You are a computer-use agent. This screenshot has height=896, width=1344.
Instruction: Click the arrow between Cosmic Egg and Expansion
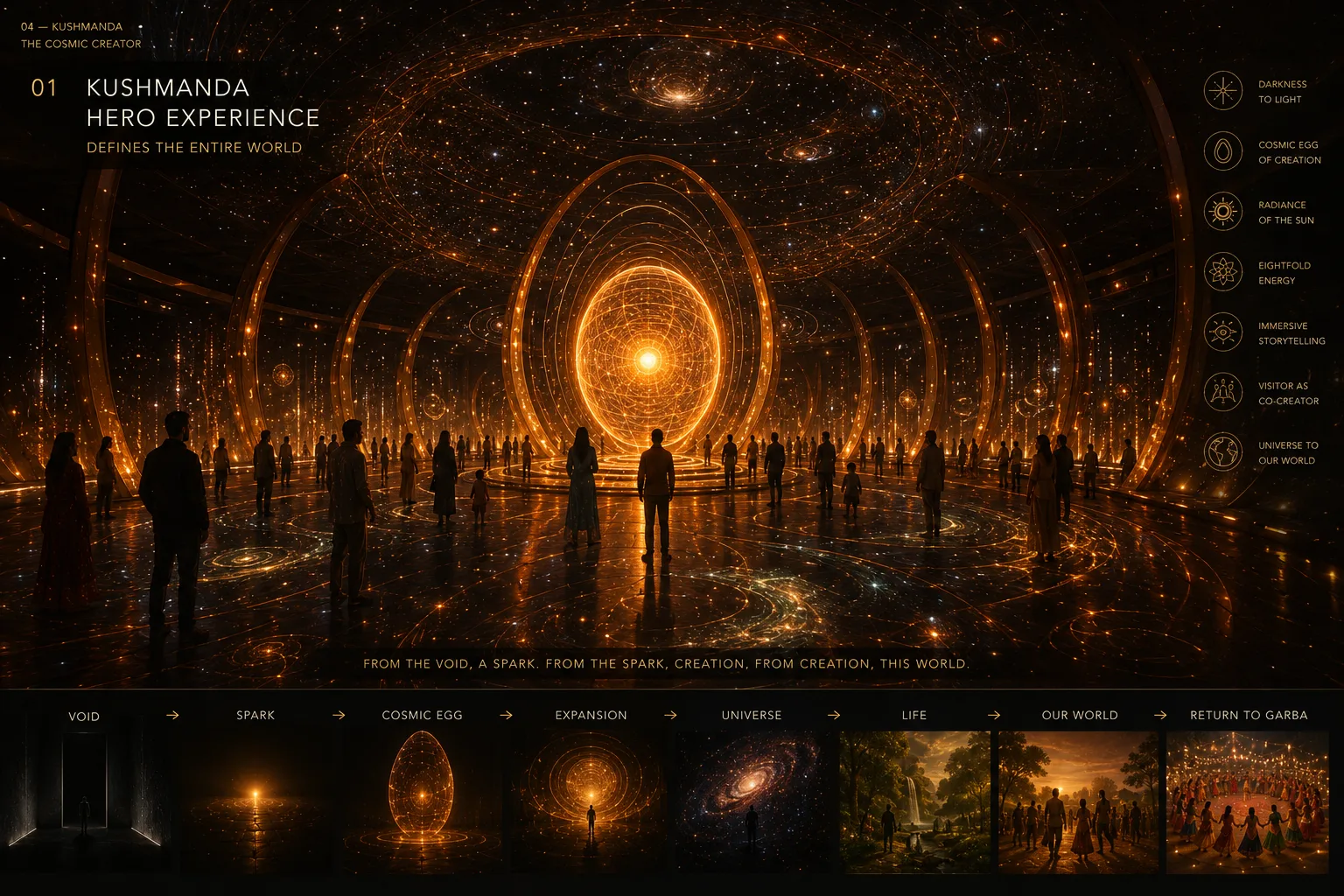[x=506, y=715]
